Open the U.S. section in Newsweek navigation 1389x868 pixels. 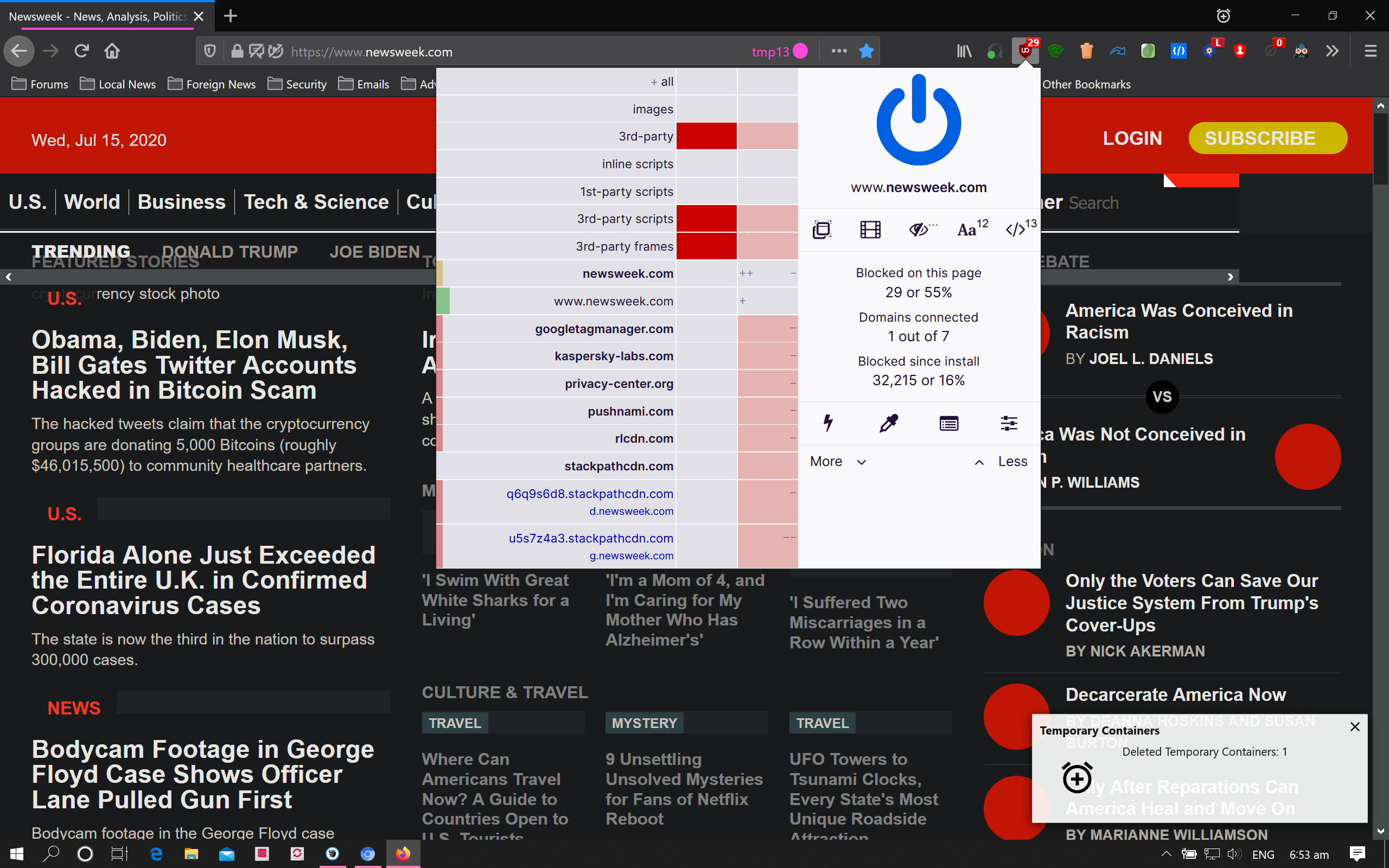tap(28, 202)
